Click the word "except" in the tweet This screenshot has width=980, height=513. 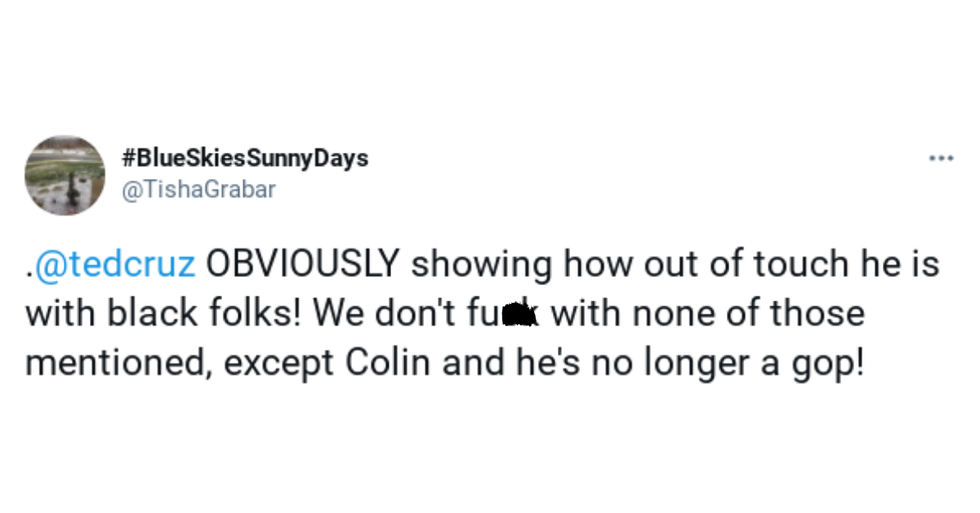[x=280, y=363]
